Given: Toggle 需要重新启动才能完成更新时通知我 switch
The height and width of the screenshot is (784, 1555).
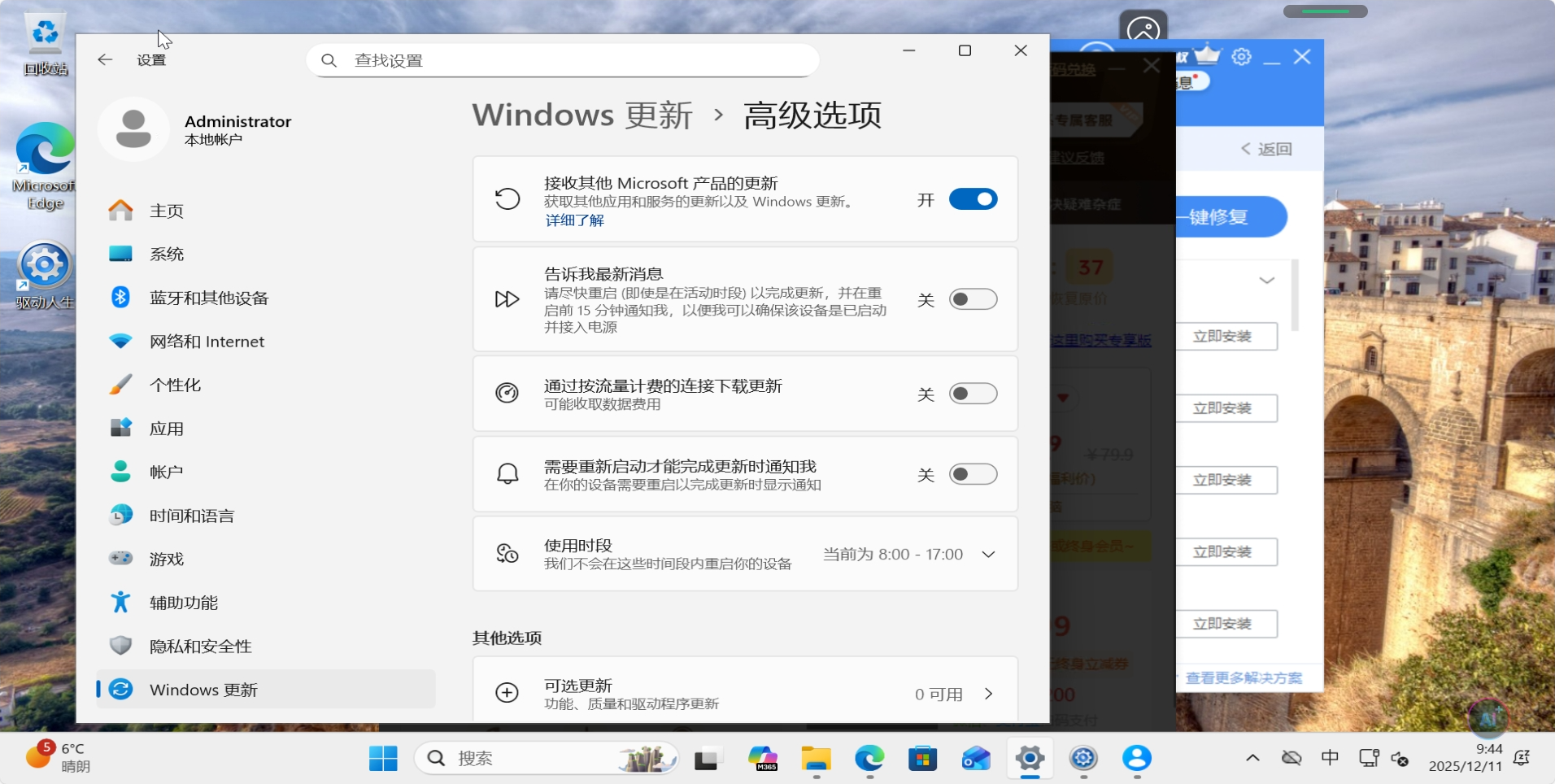Looking at the screenshot, I should 973,474.
